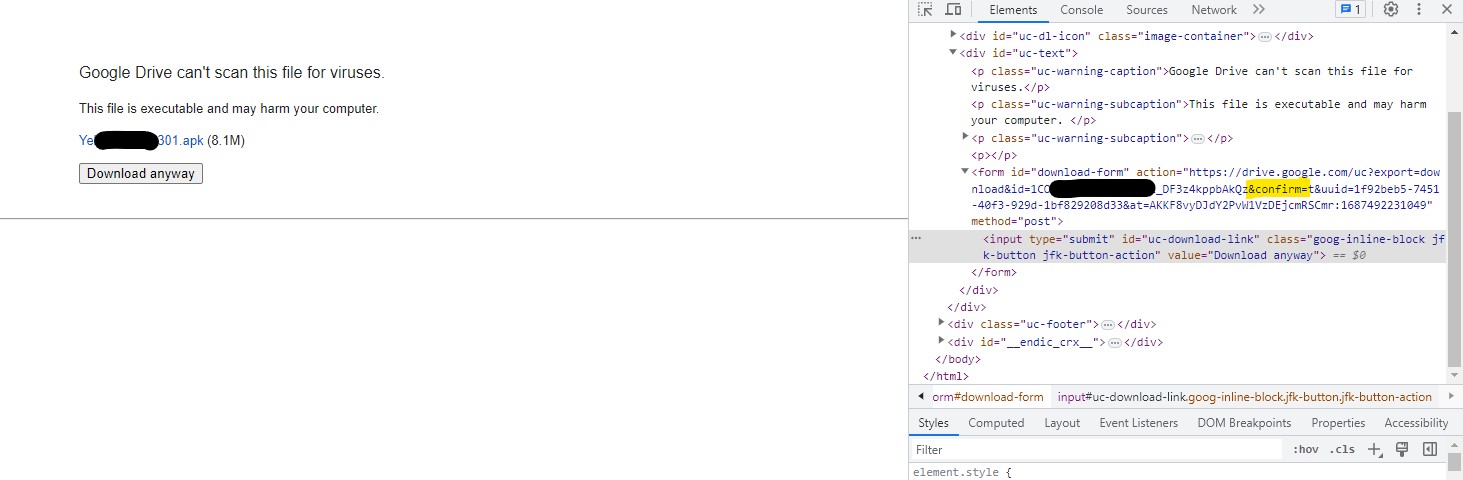This screenshot has width=1463, height=480.
Task: Open the DevTools three-dot customize menu
Action: [x=1419, y=10]
